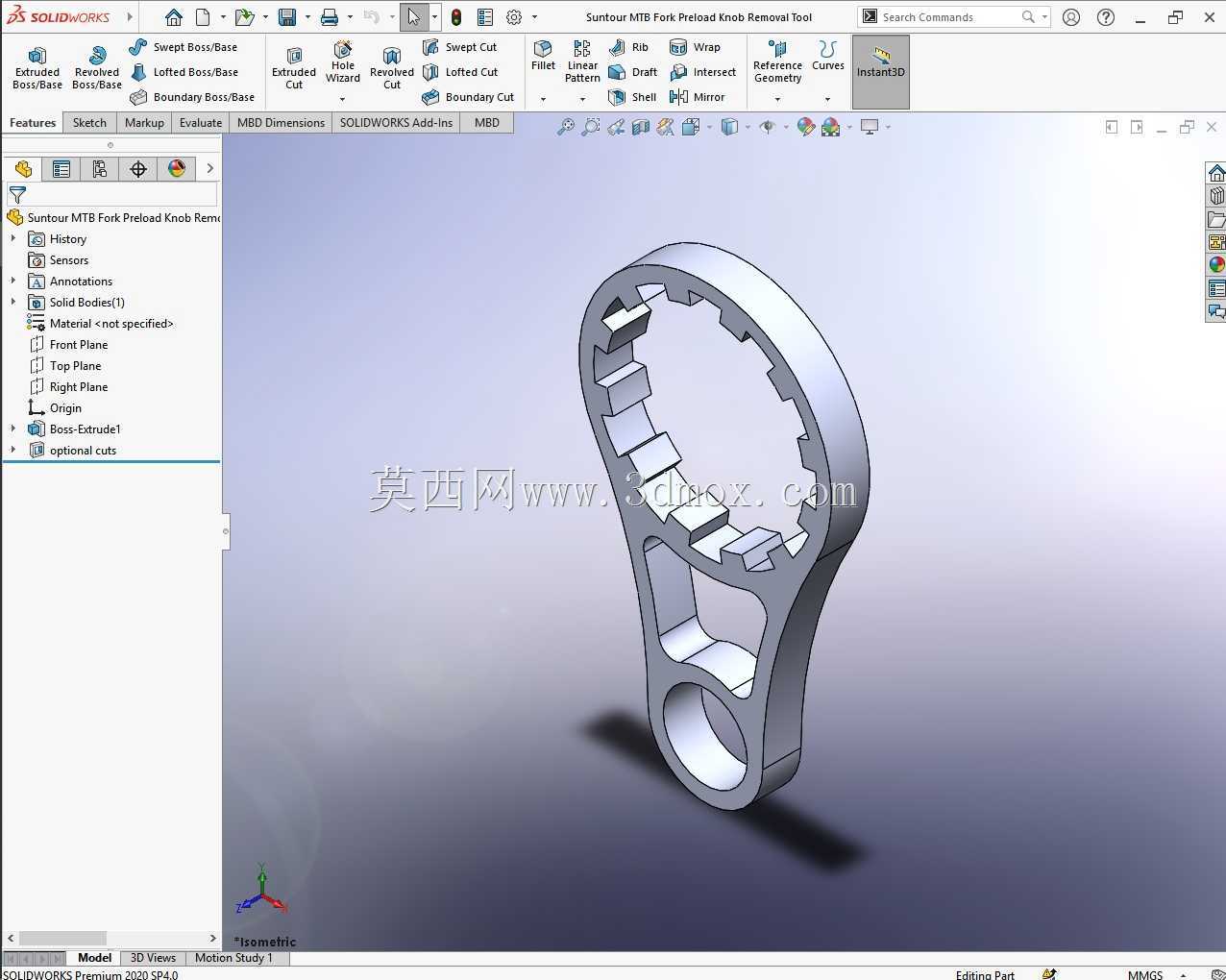Open the Linear Pattern tool

pos(582,61)
